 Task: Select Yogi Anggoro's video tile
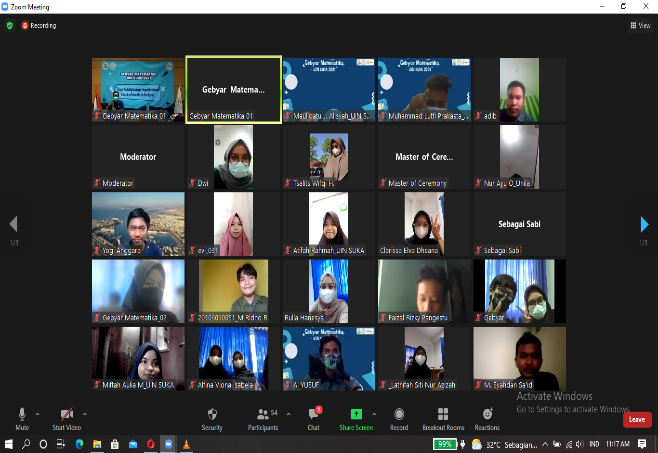click(x=138, y=224)
